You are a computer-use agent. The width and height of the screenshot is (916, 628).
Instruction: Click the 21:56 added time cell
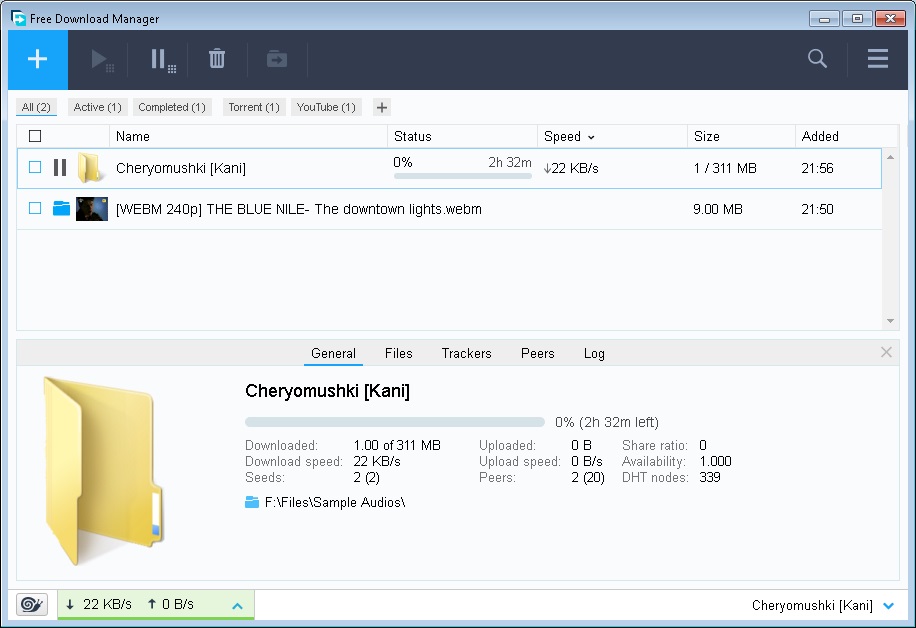817,168
